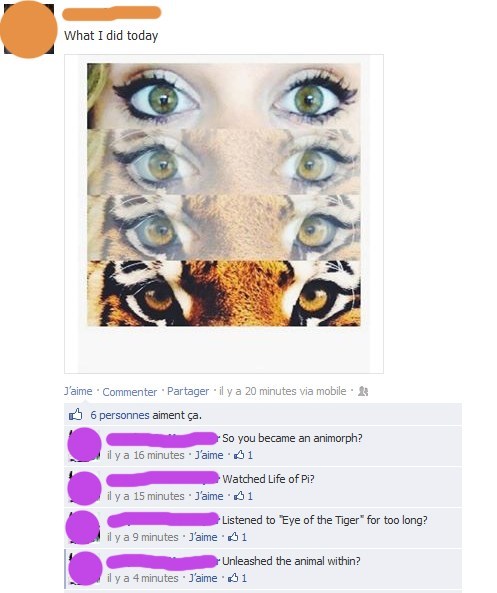497x593 pixels.
Task: Click the like count thumb on the 'animal within' comment
Action: 237,578
